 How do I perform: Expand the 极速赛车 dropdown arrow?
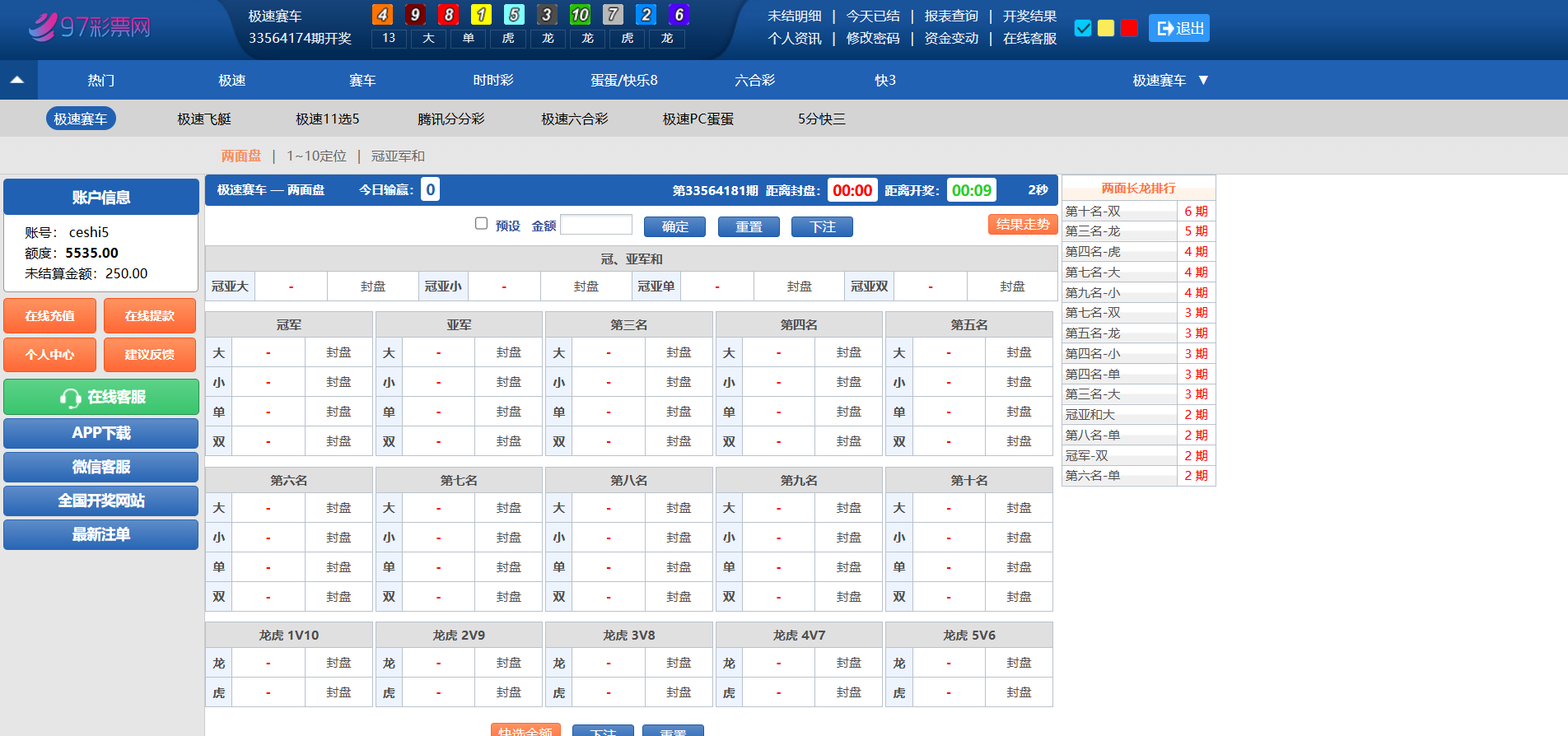tap(1203, 80)
